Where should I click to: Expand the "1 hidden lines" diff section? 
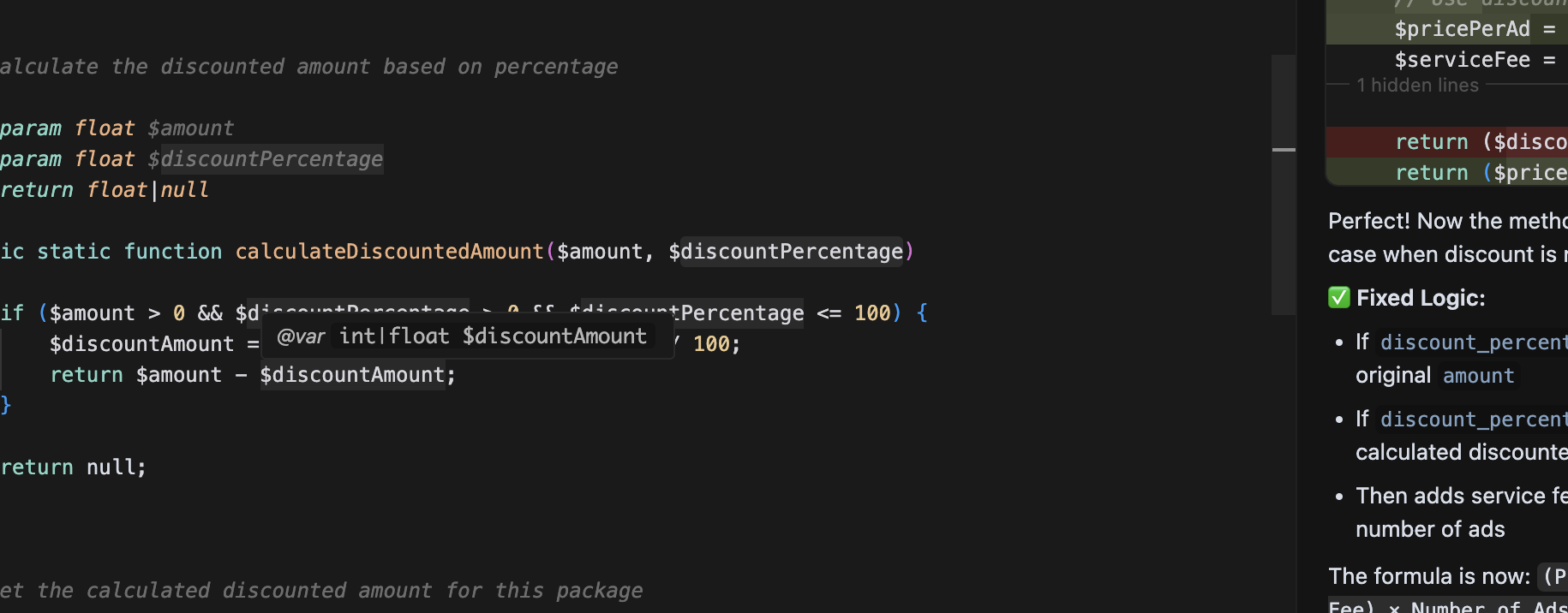point(1417,86)
